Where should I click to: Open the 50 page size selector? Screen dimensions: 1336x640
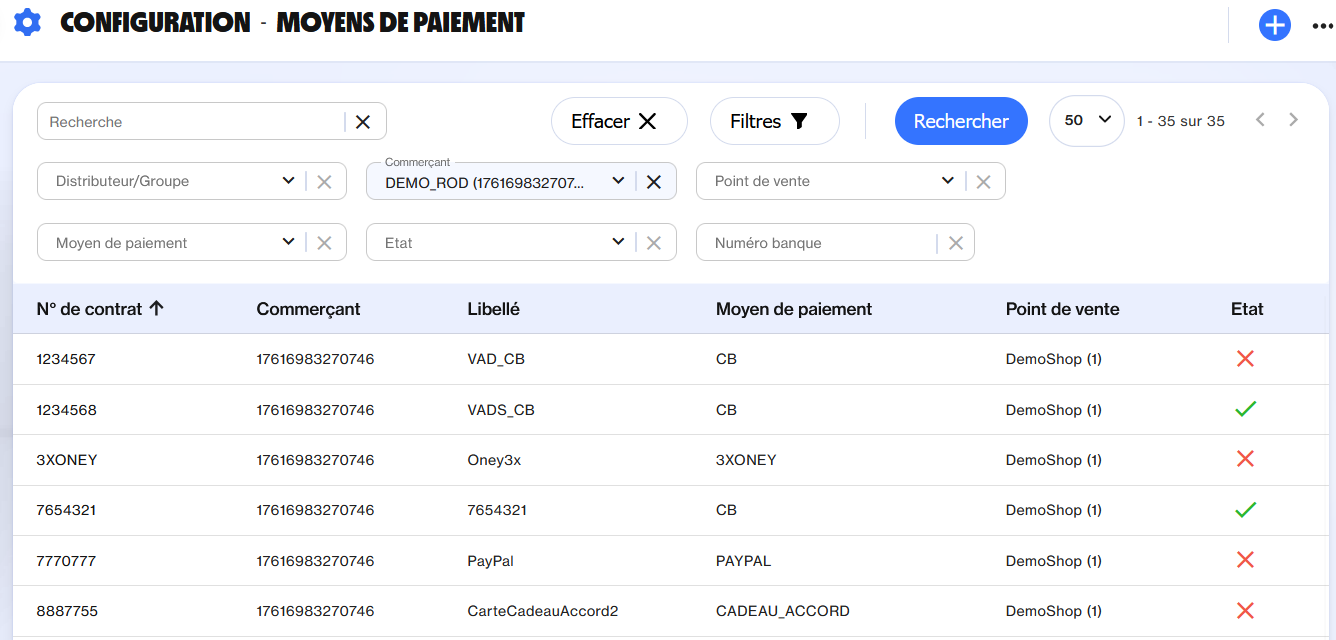(x=1087, y=120)
